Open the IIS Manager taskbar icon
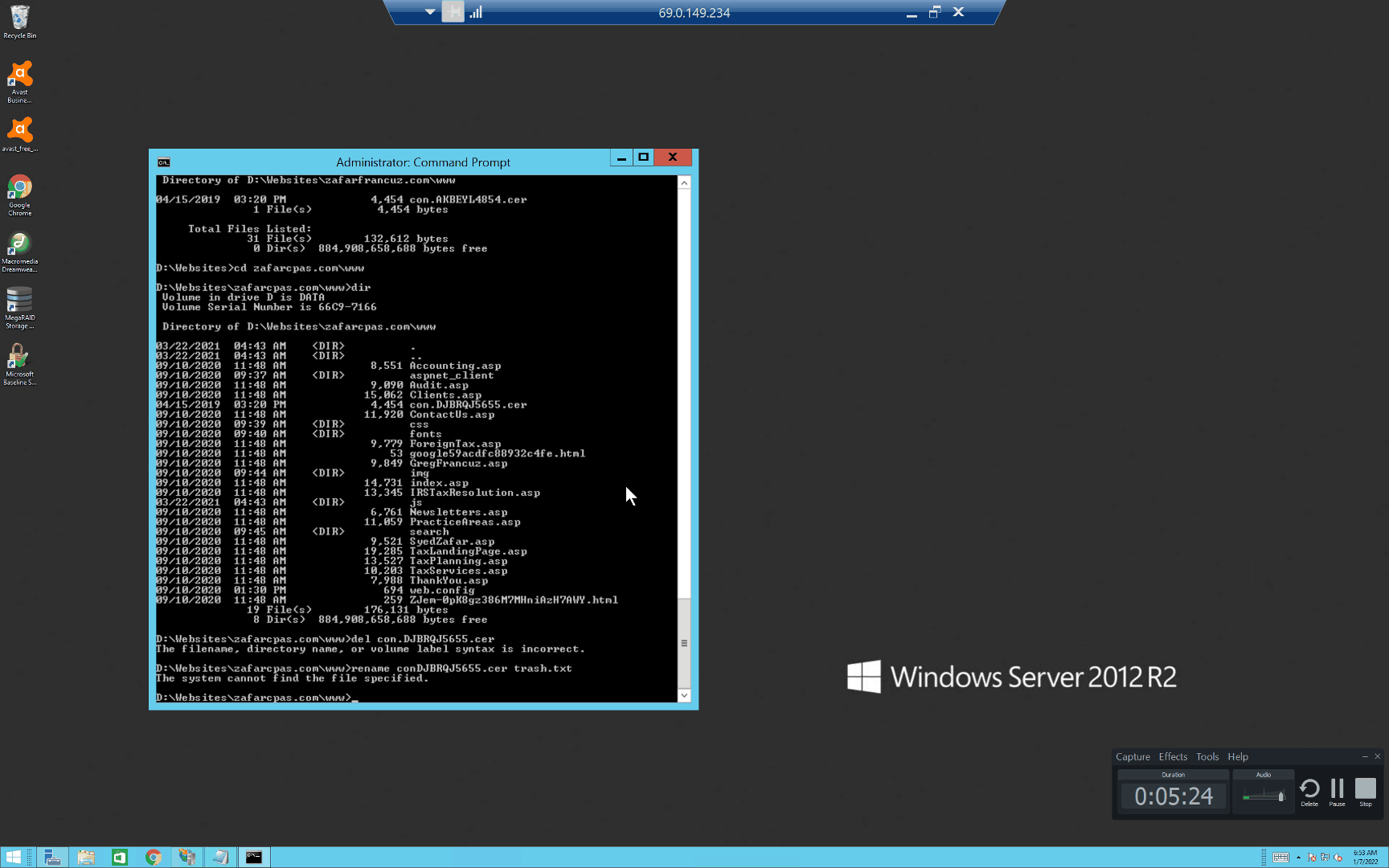 pos(186,858)
